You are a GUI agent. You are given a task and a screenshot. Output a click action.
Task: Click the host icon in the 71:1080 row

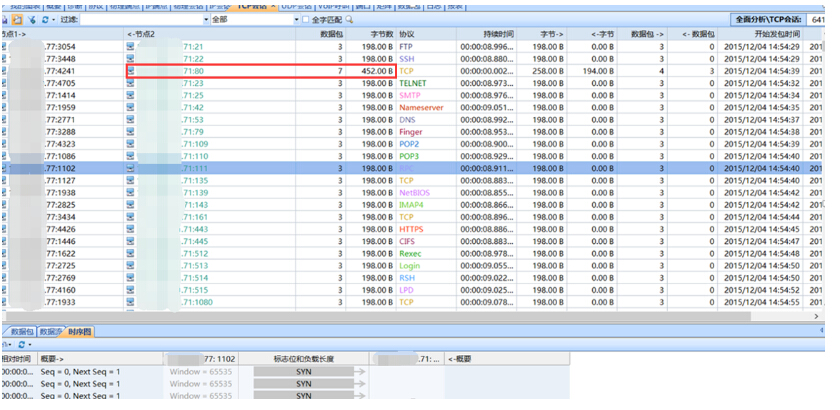tap(131, 302)
